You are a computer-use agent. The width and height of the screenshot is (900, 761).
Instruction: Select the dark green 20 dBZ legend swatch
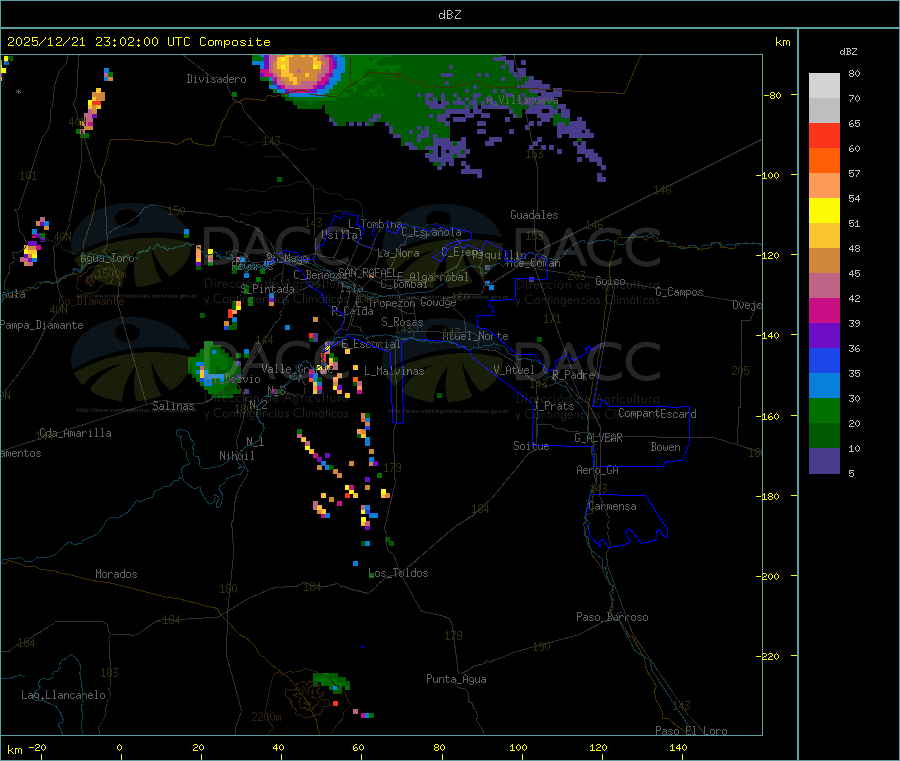tap(824, 436)
